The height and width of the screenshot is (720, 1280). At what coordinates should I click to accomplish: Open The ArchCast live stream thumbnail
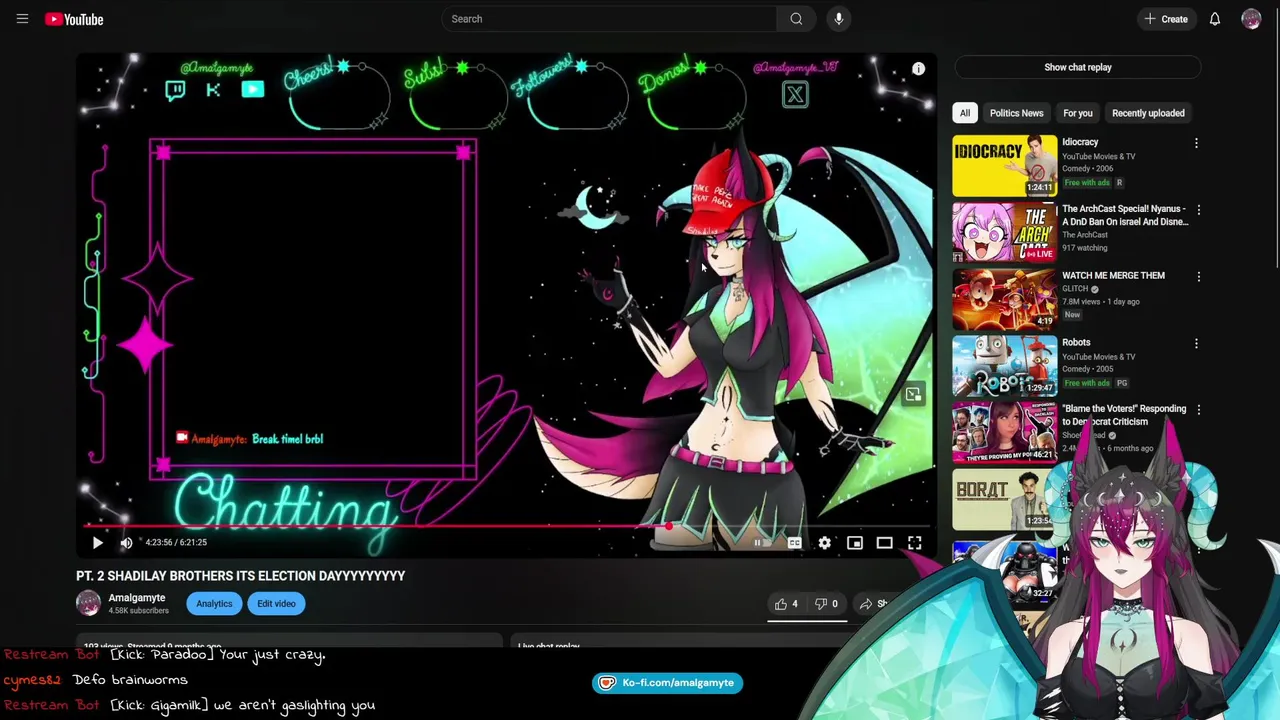(x=1004, y=232)
